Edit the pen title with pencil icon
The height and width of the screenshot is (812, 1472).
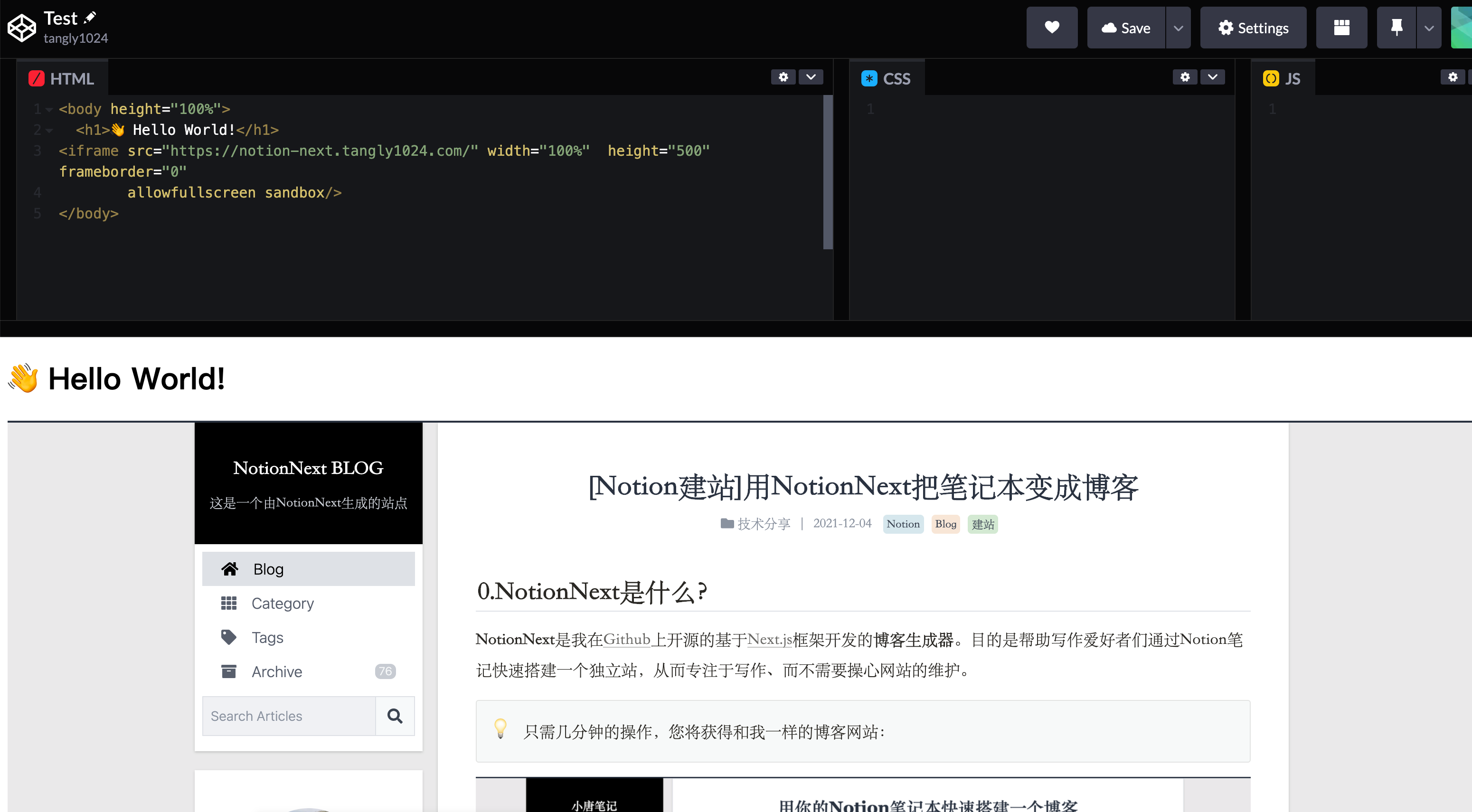tap(90, 18)
